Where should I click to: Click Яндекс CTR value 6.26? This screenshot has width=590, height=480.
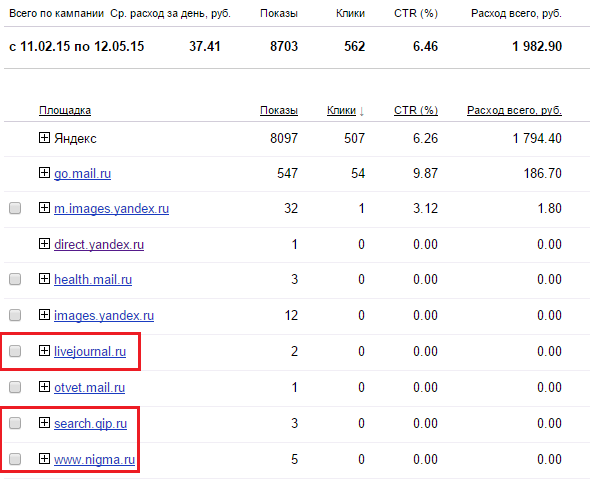(426, 138)
